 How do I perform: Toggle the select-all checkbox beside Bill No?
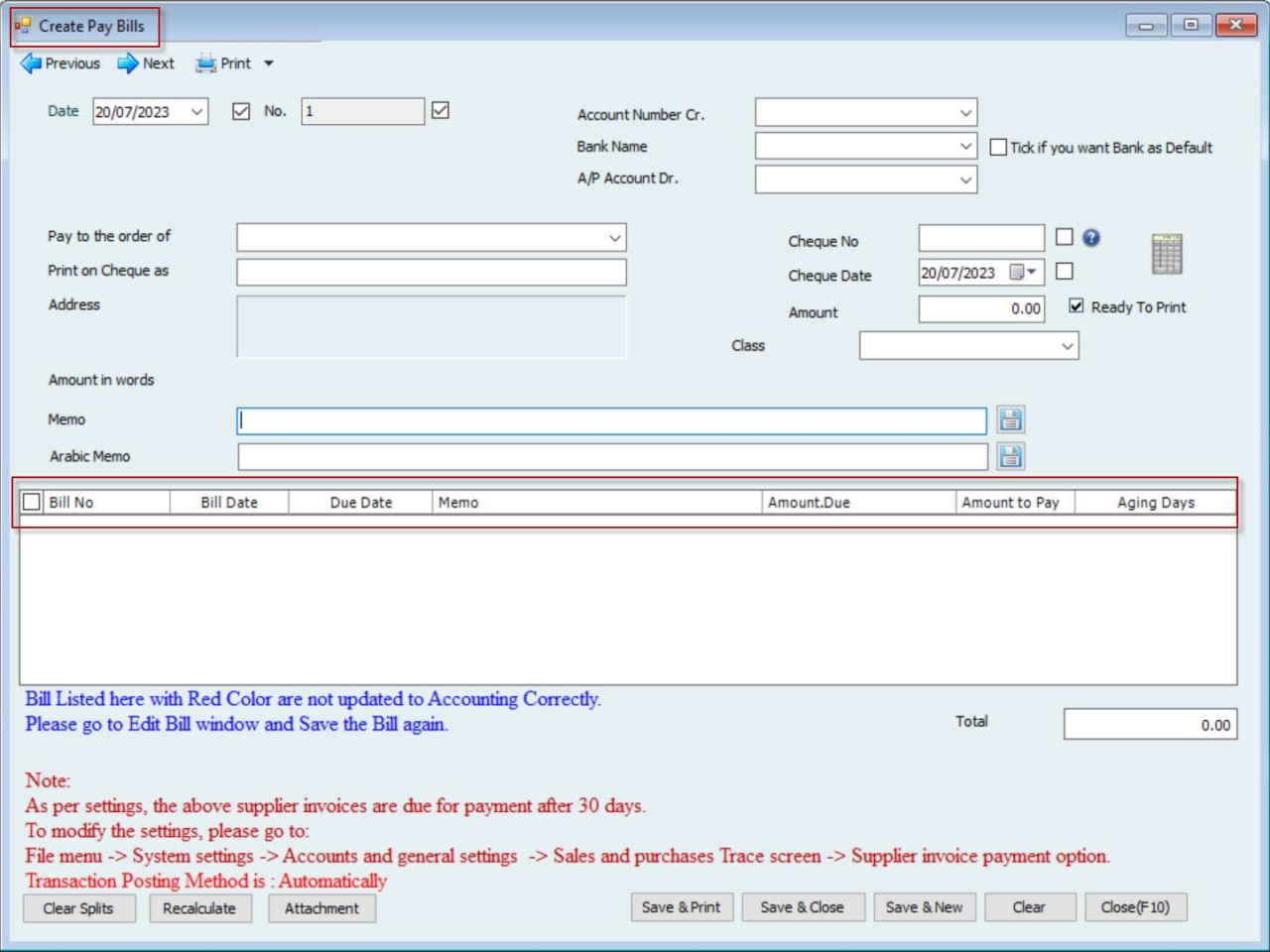[x=32, y=502]
